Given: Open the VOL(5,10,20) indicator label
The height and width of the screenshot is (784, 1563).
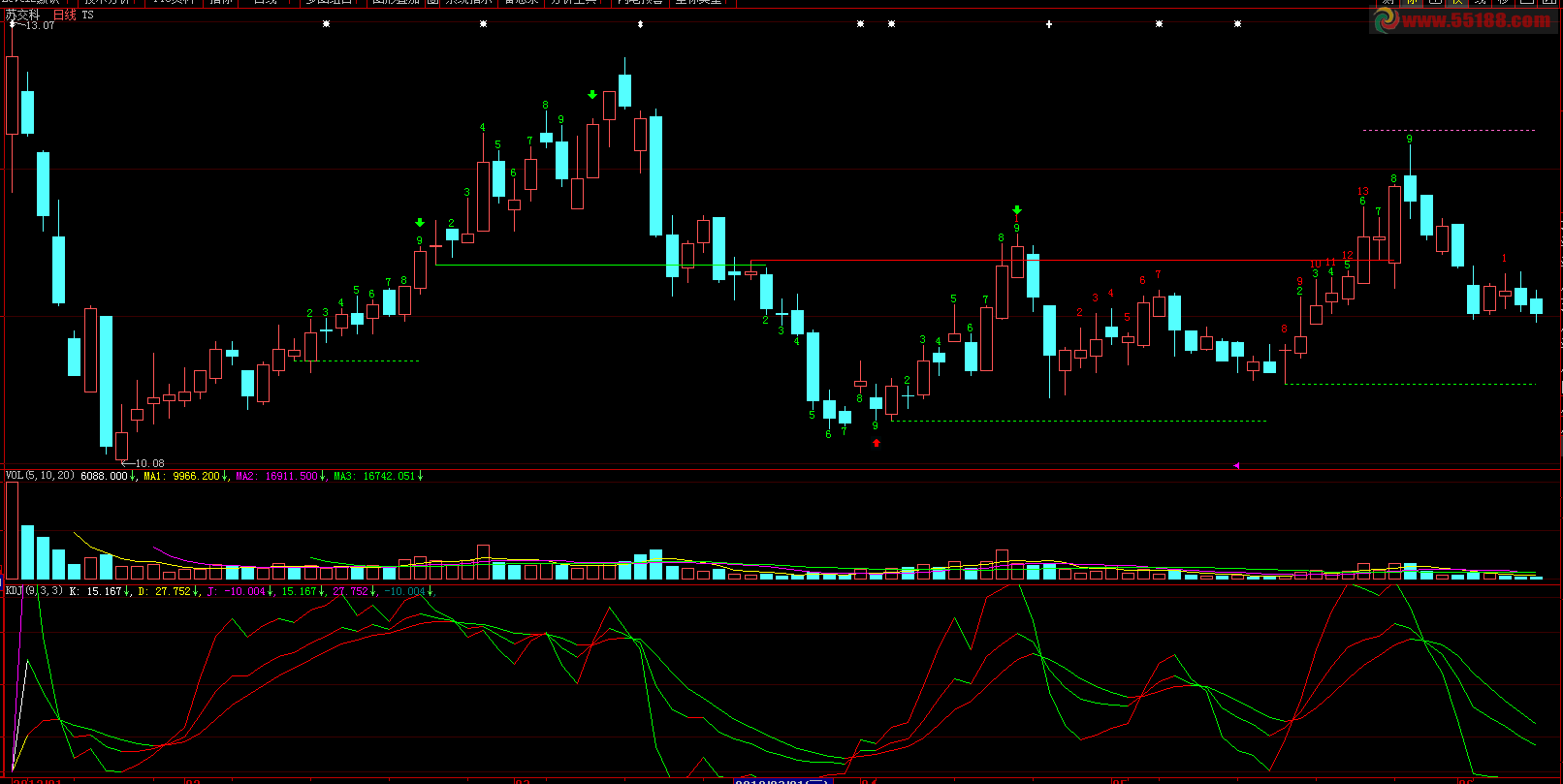Looking at the screenshot, I should click(x=40, y=476).
